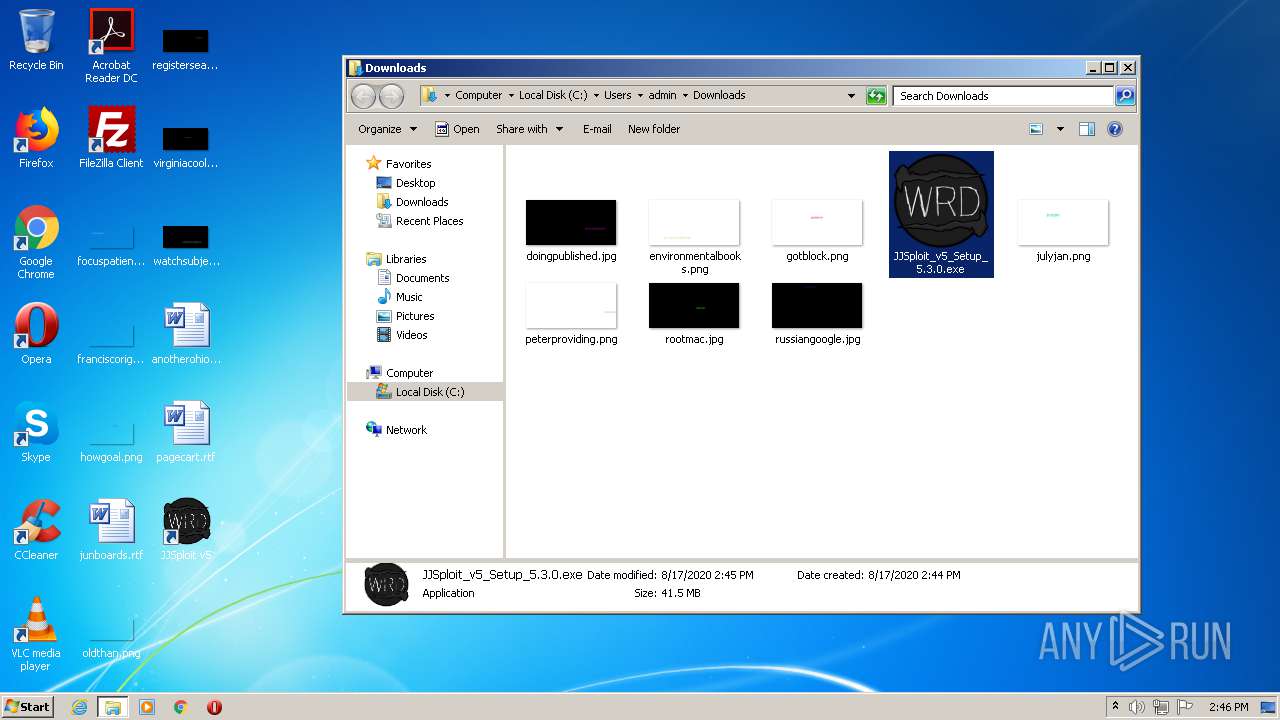Click the volume speaker tray icon

click(1137, 707)
